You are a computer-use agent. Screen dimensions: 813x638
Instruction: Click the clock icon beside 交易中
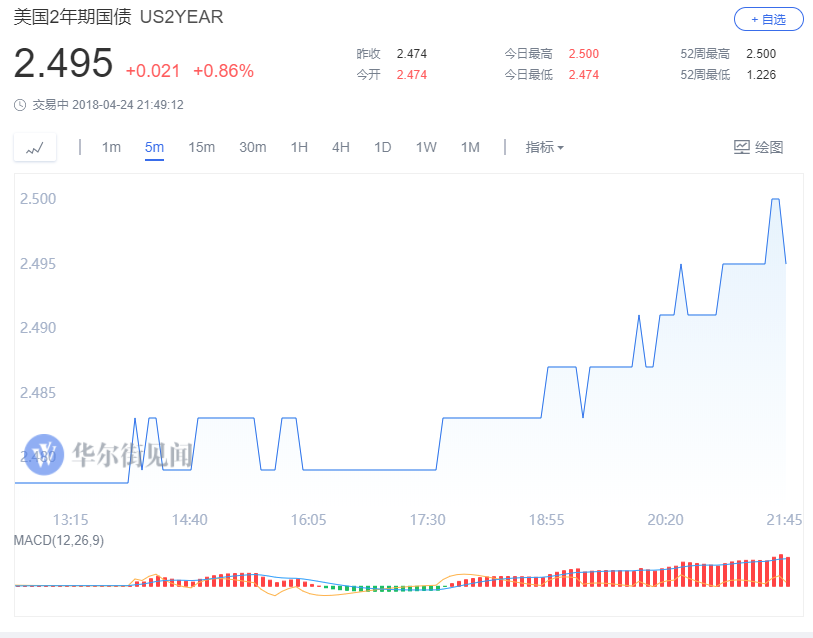click(20, 105)
